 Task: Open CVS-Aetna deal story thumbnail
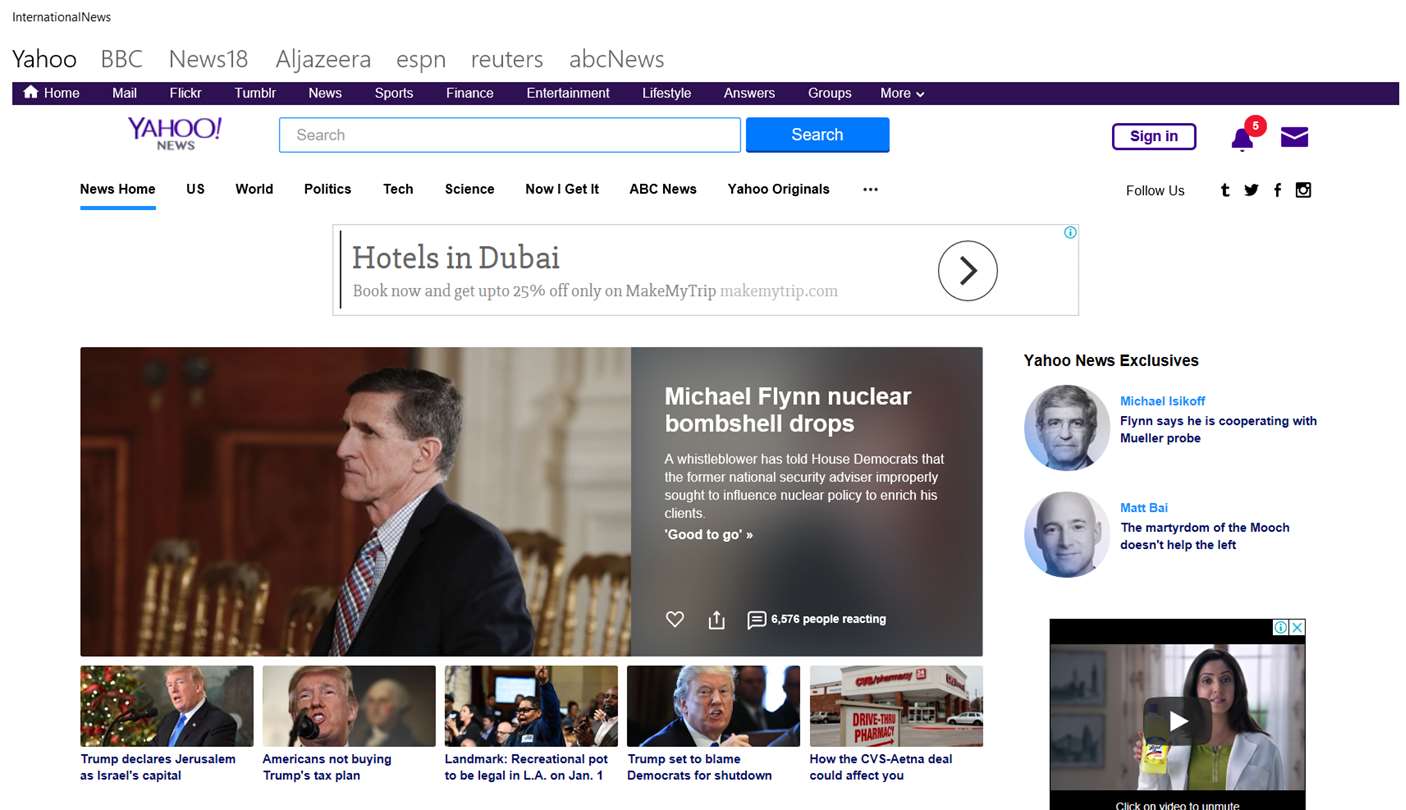click(x=896, y=706)
